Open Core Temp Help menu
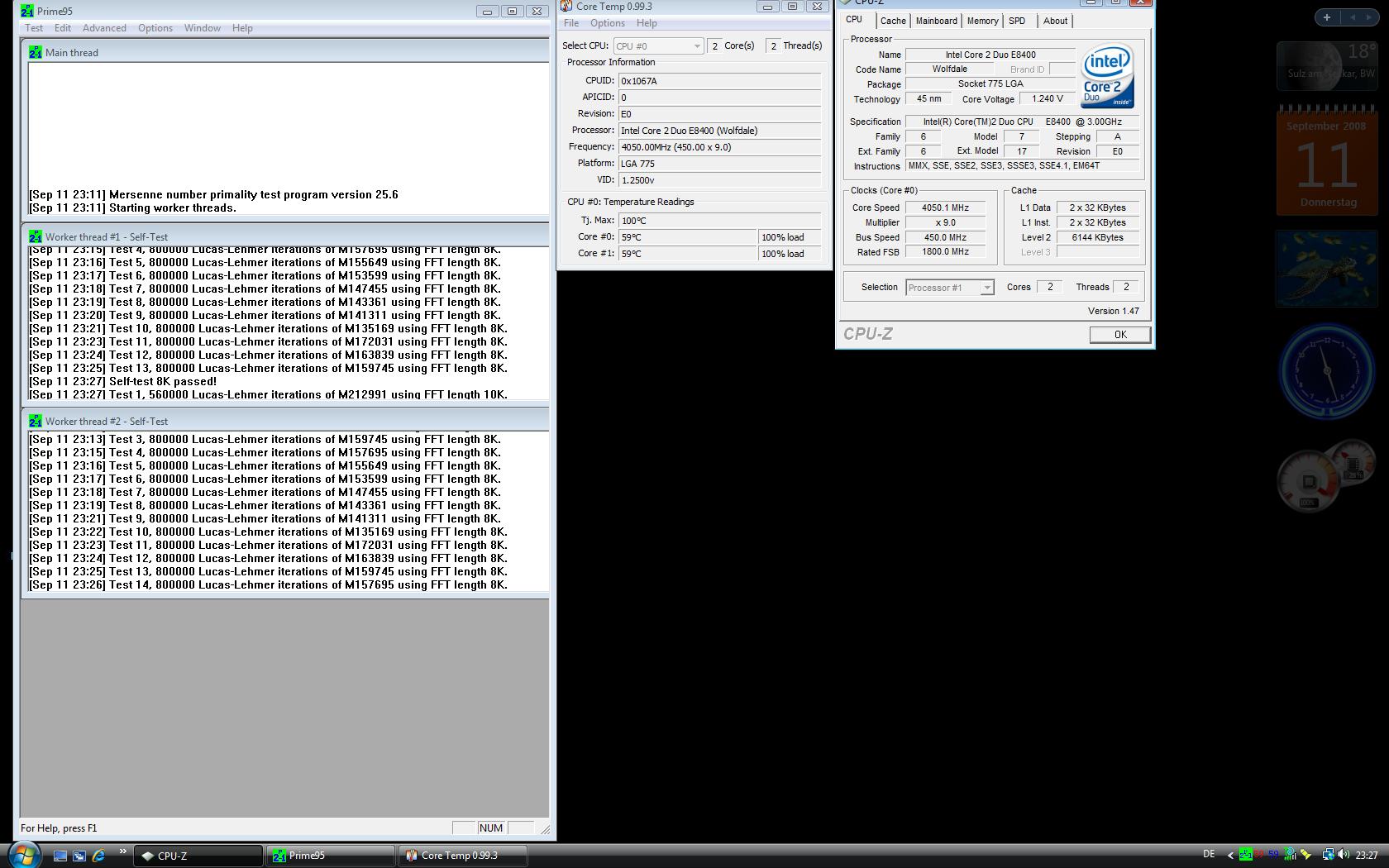The image size is (1389, 868). tap(647, 23)
